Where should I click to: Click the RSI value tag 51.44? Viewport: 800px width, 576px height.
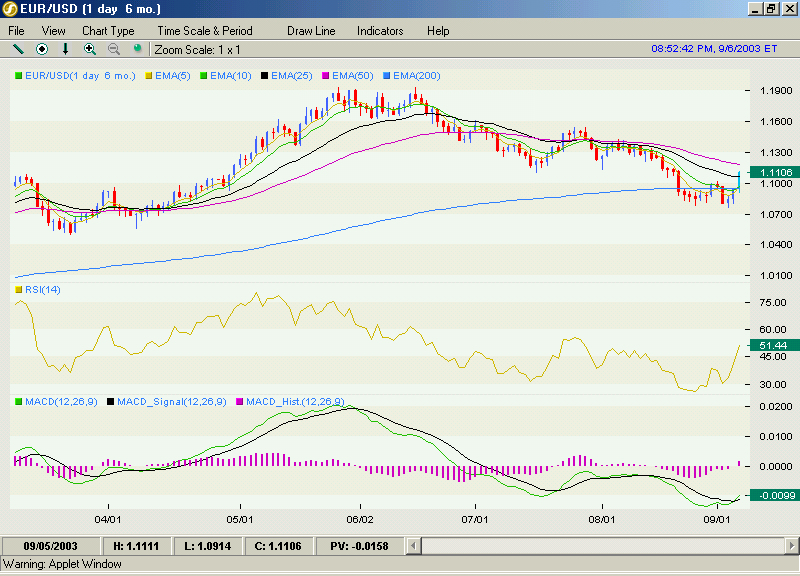click(x=775, y=345)
